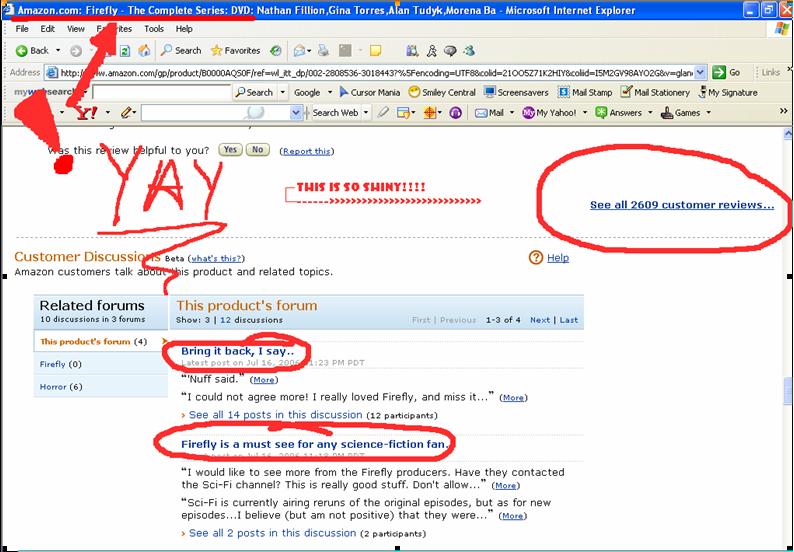Open the Back button history dropdown
Image resolution: width=794 pixels, height=552 pixels.
pos(58,51)
